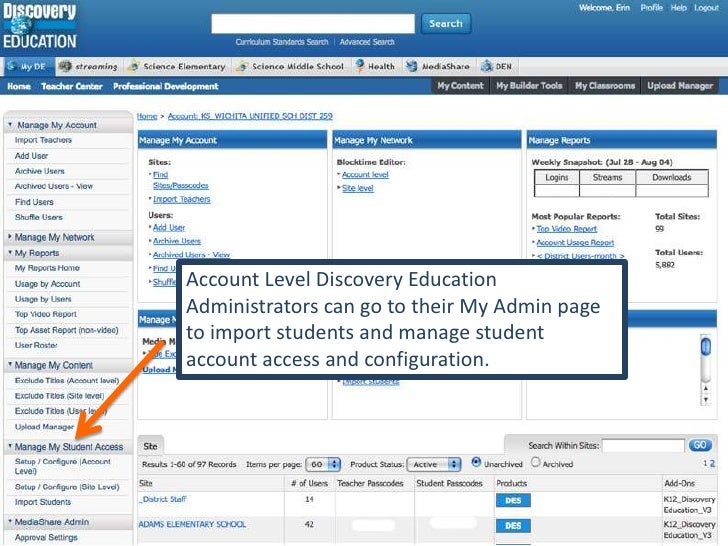Viewport: 728px width, 546px height.
Task: Open Find Sites/Passcodes link
Action: pyautogui.click(x=181, y=180)
